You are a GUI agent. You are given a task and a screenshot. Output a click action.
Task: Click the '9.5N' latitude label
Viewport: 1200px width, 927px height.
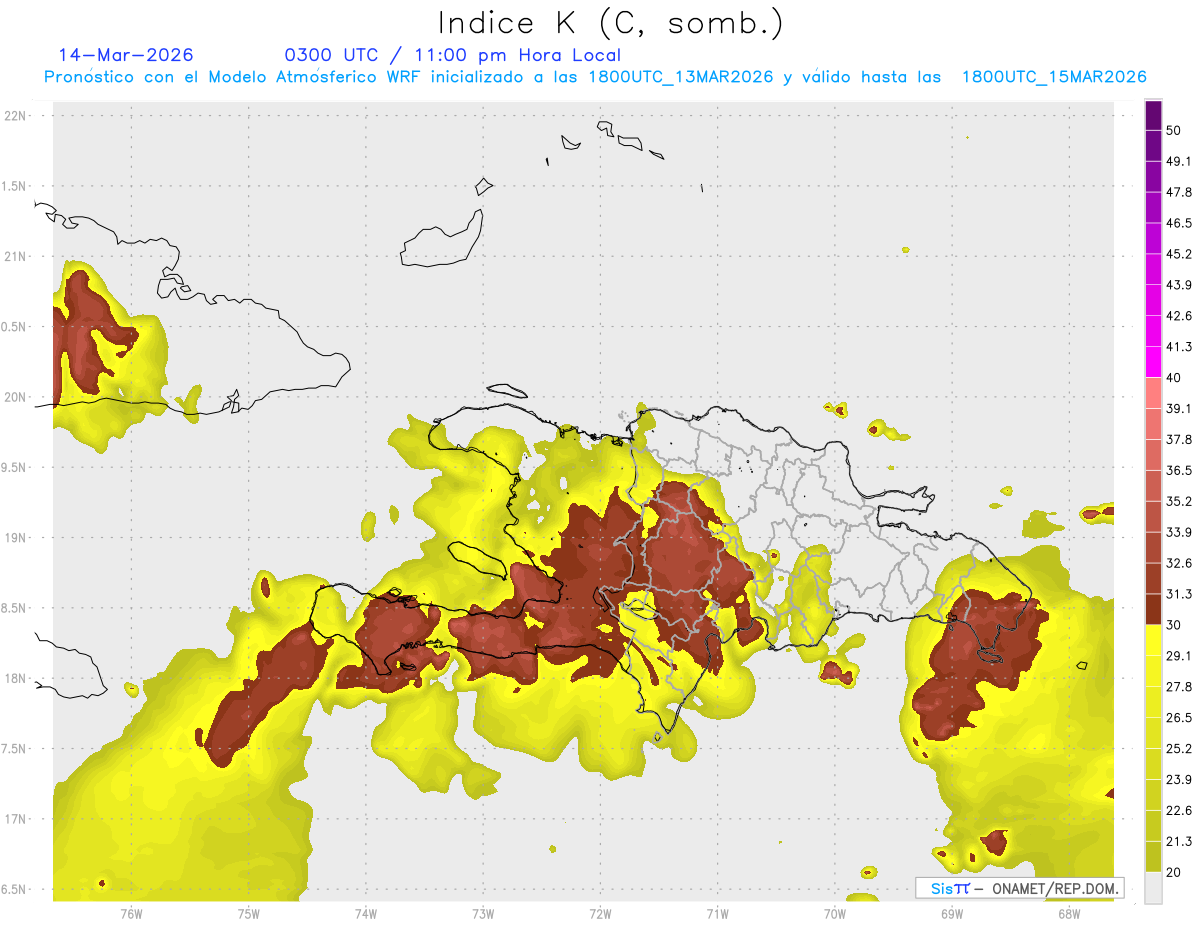pos(15,467)
